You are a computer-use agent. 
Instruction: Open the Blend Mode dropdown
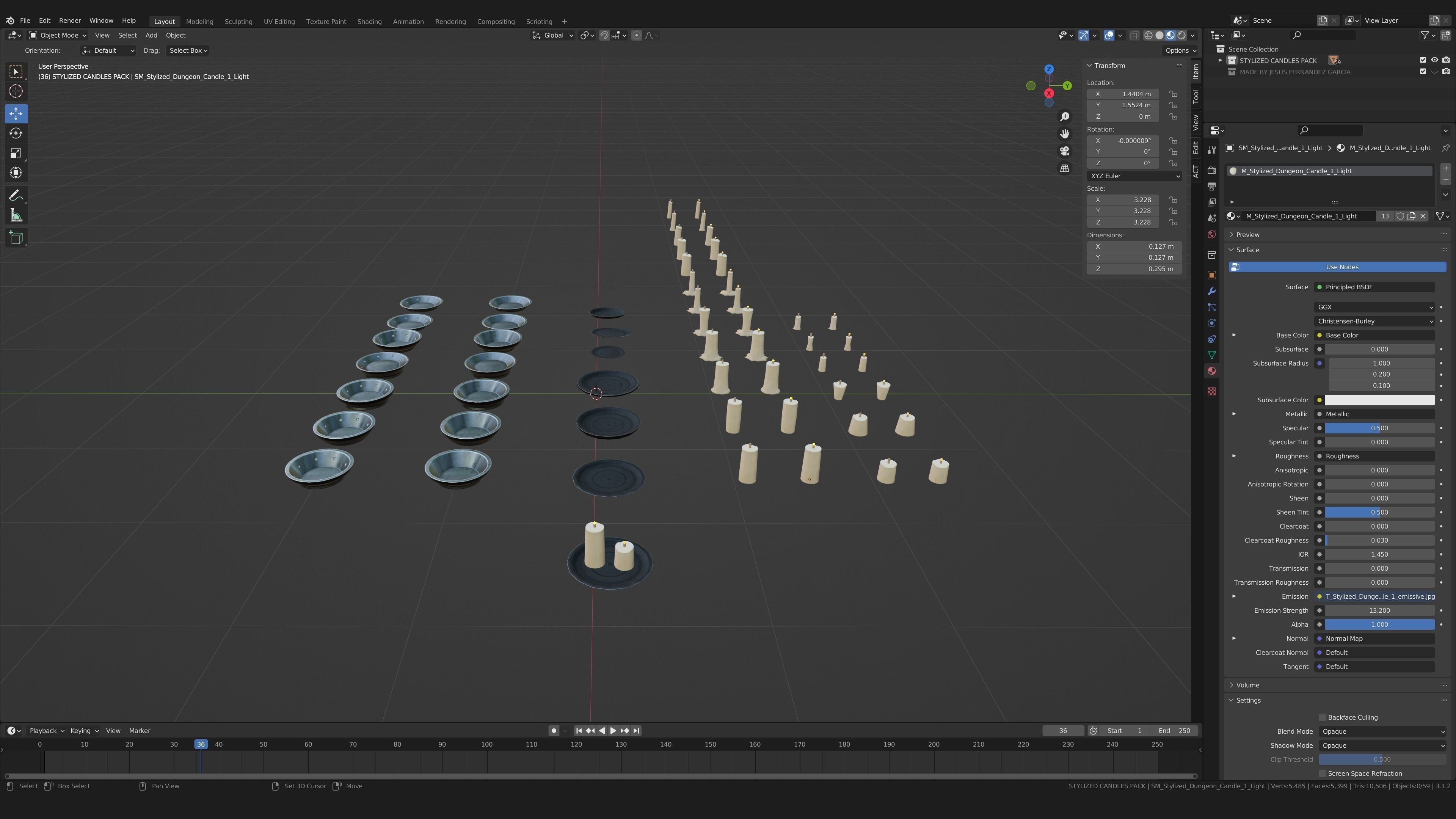tap(1382, 731)
